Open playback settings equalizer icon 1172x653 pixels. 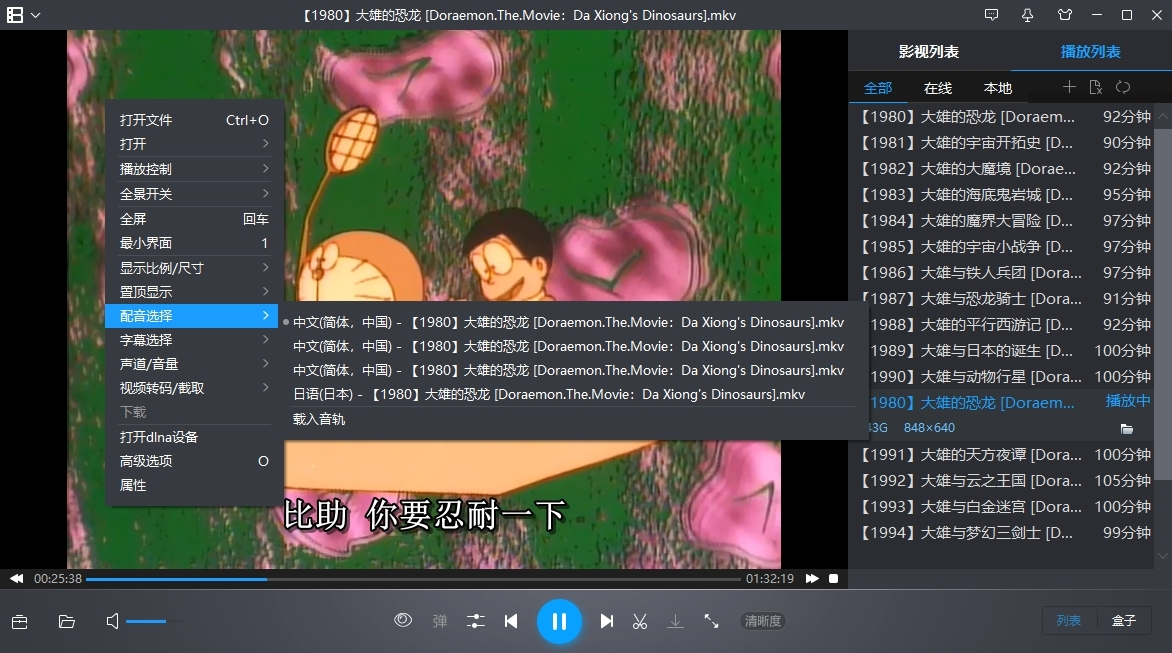(x=475, y=620)
